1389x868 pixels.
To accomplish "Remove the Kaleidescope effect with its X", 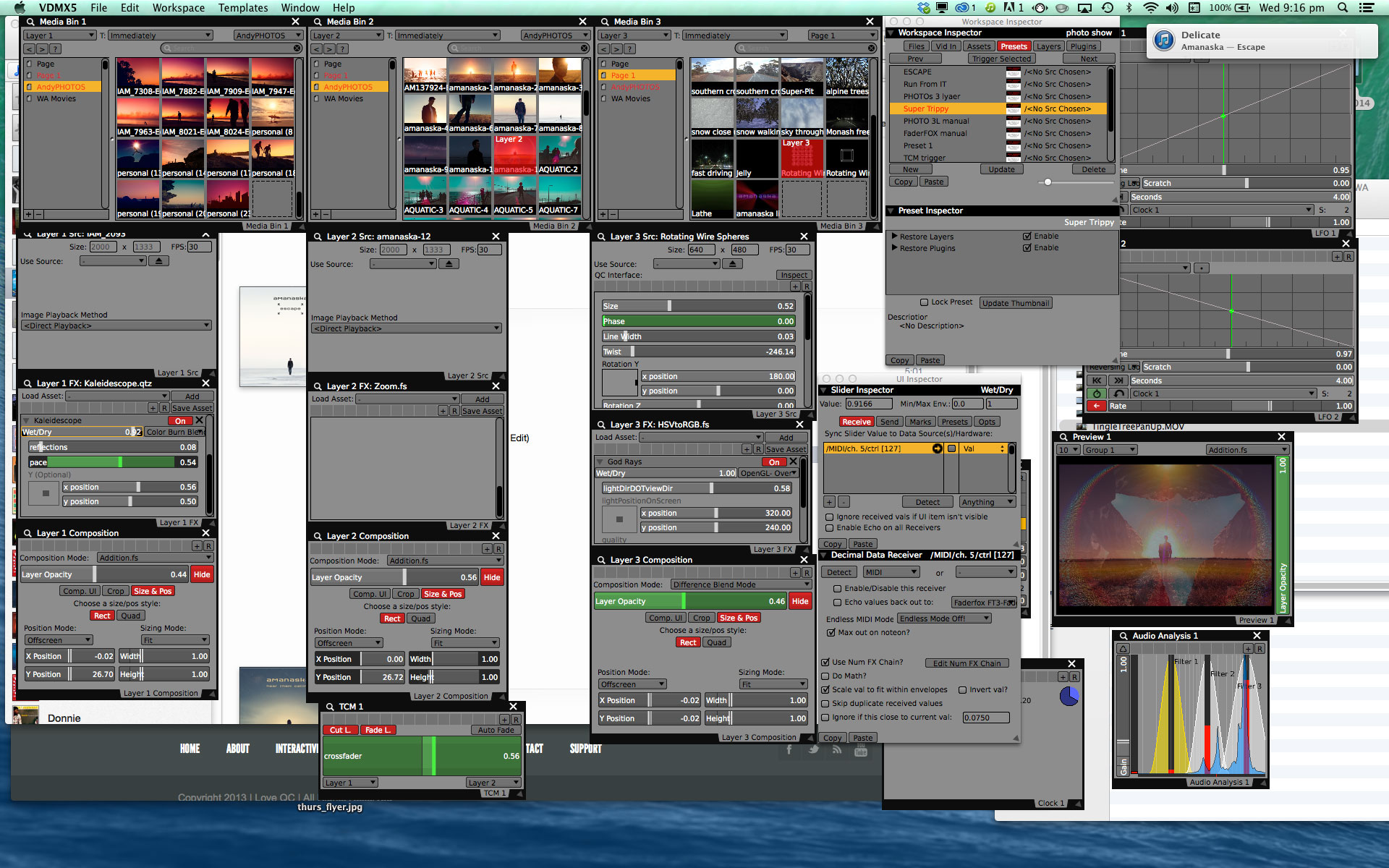I will click(200, 420).
